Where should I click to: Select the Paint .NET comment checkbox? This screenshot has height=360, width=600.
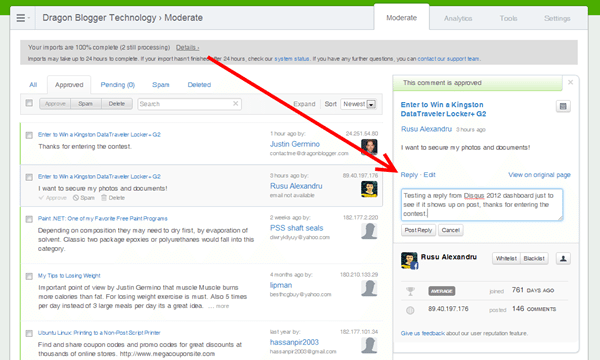click(x=29, y=219)
